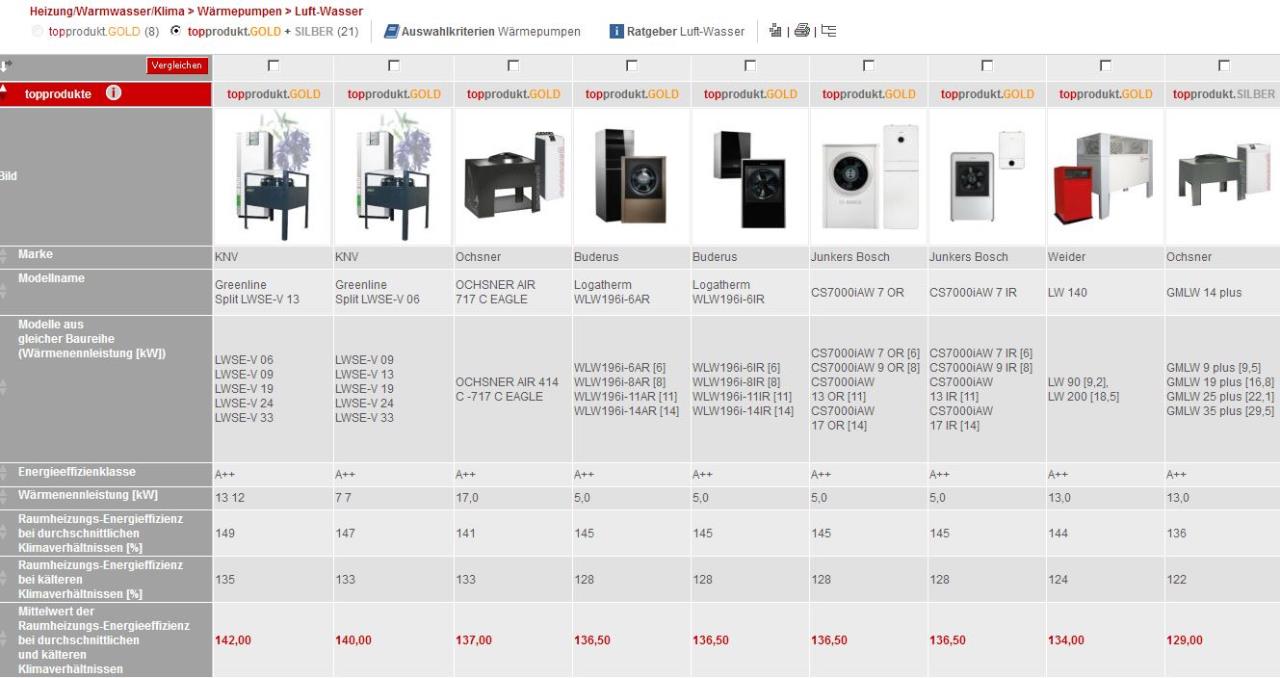Click the topprodukt.SILBER label

click(1224, 94)
